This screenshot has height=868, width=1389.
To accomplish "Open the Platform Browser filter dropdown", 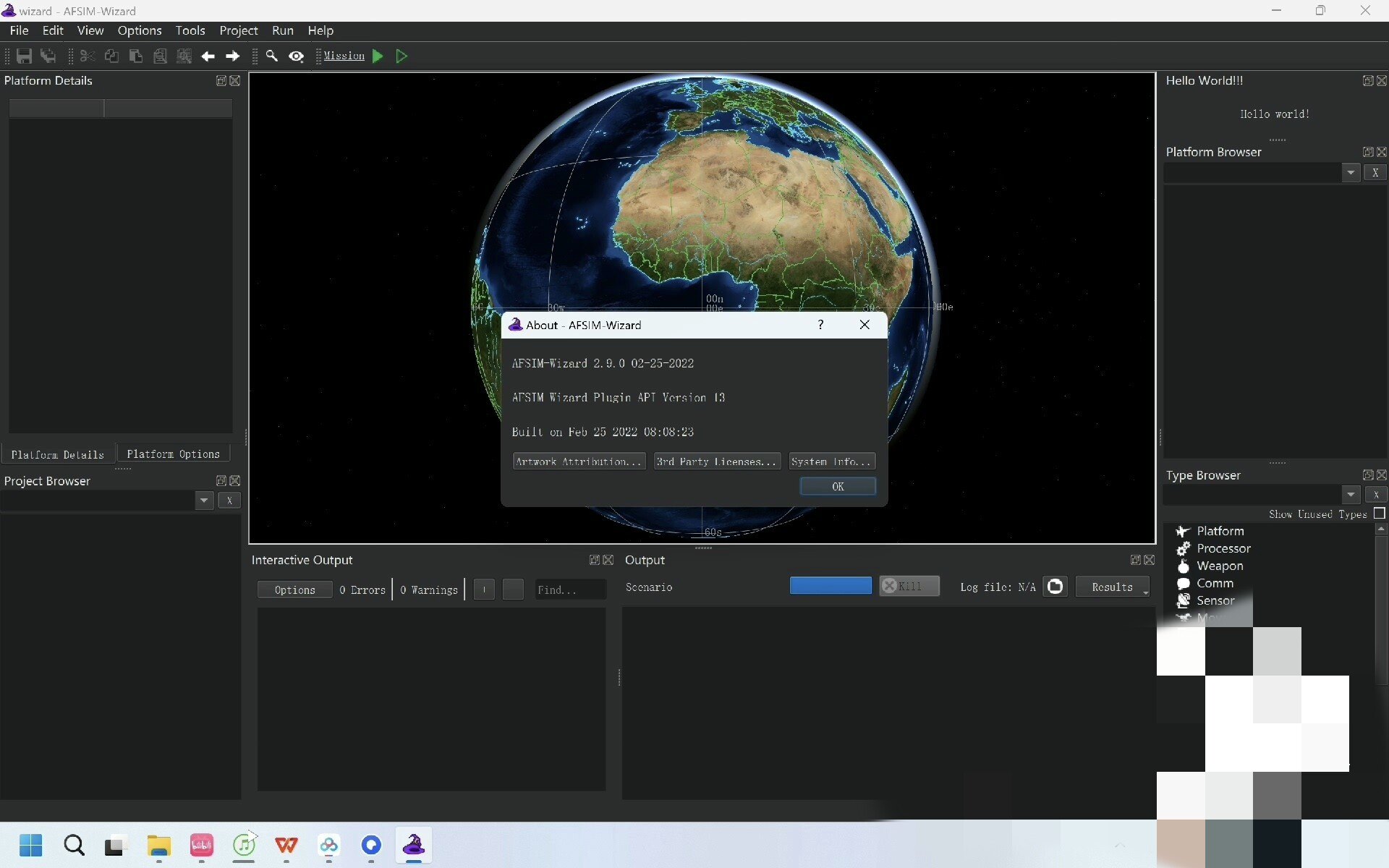I will point(1351,172).
